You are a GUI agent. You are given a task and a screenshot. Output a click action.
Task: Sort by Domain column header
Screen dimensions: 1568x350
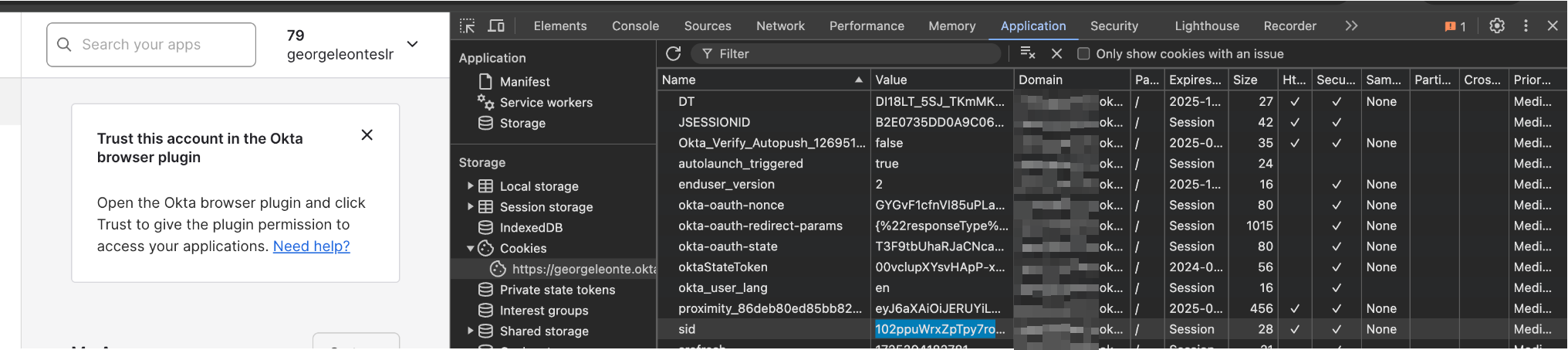[x=1072, y=80]
